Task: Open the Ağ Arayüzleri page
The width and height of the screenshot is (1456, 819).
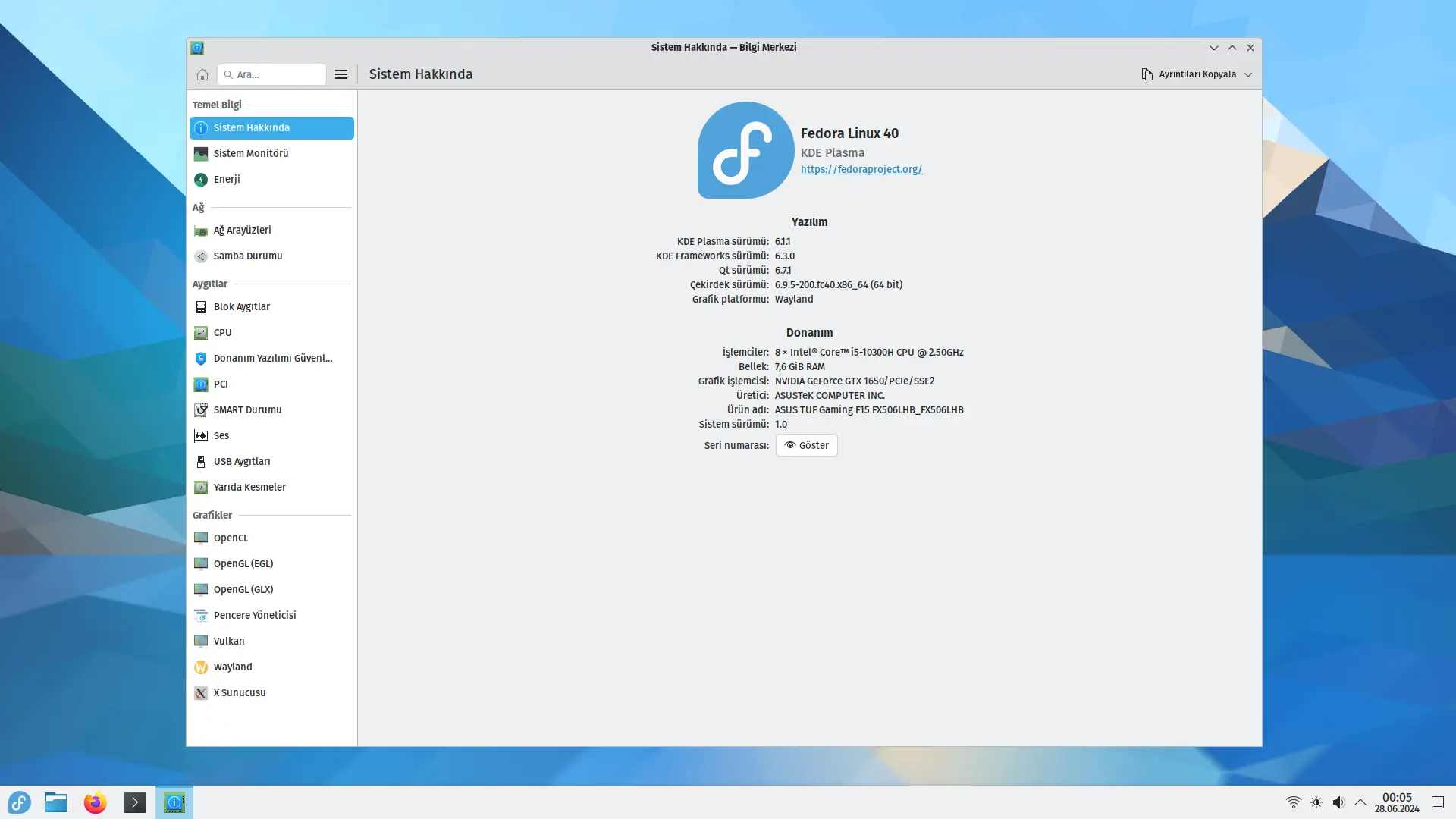Action: tap(271, 231)
